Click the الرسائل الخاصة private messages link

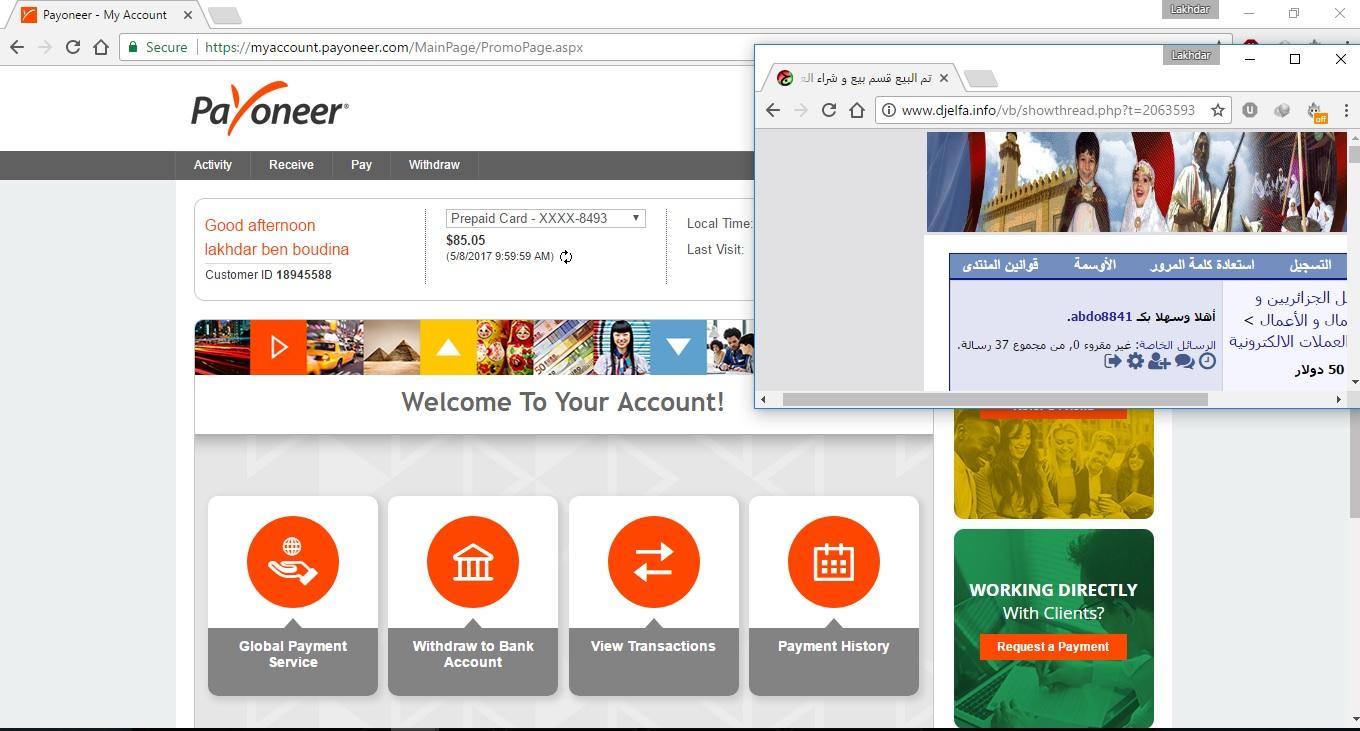(1177, 345)
